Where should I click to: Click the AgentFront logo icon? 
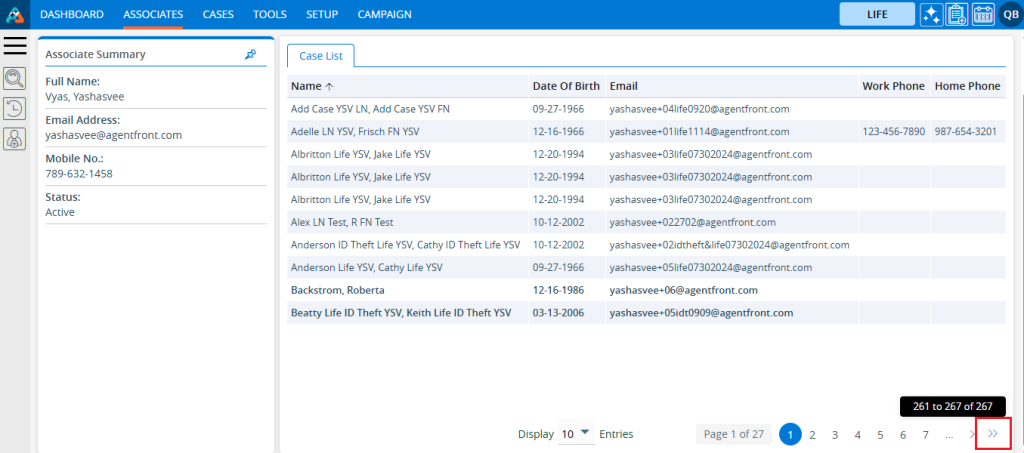(x=15, y=14)
